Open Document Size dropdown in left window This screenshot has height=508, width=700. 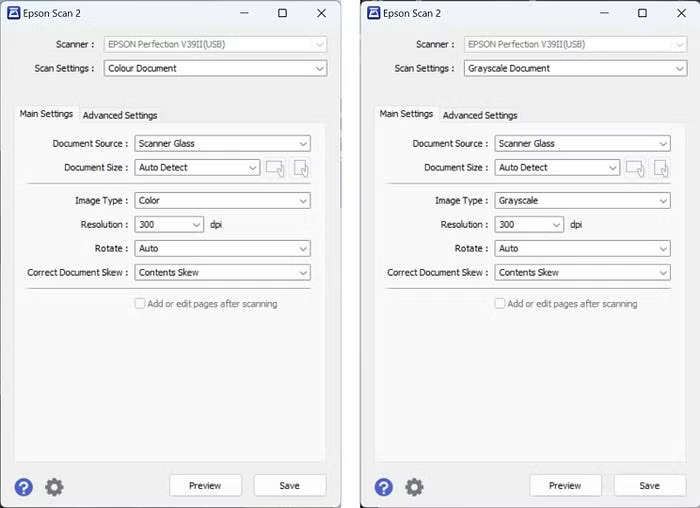coord(197,168)
